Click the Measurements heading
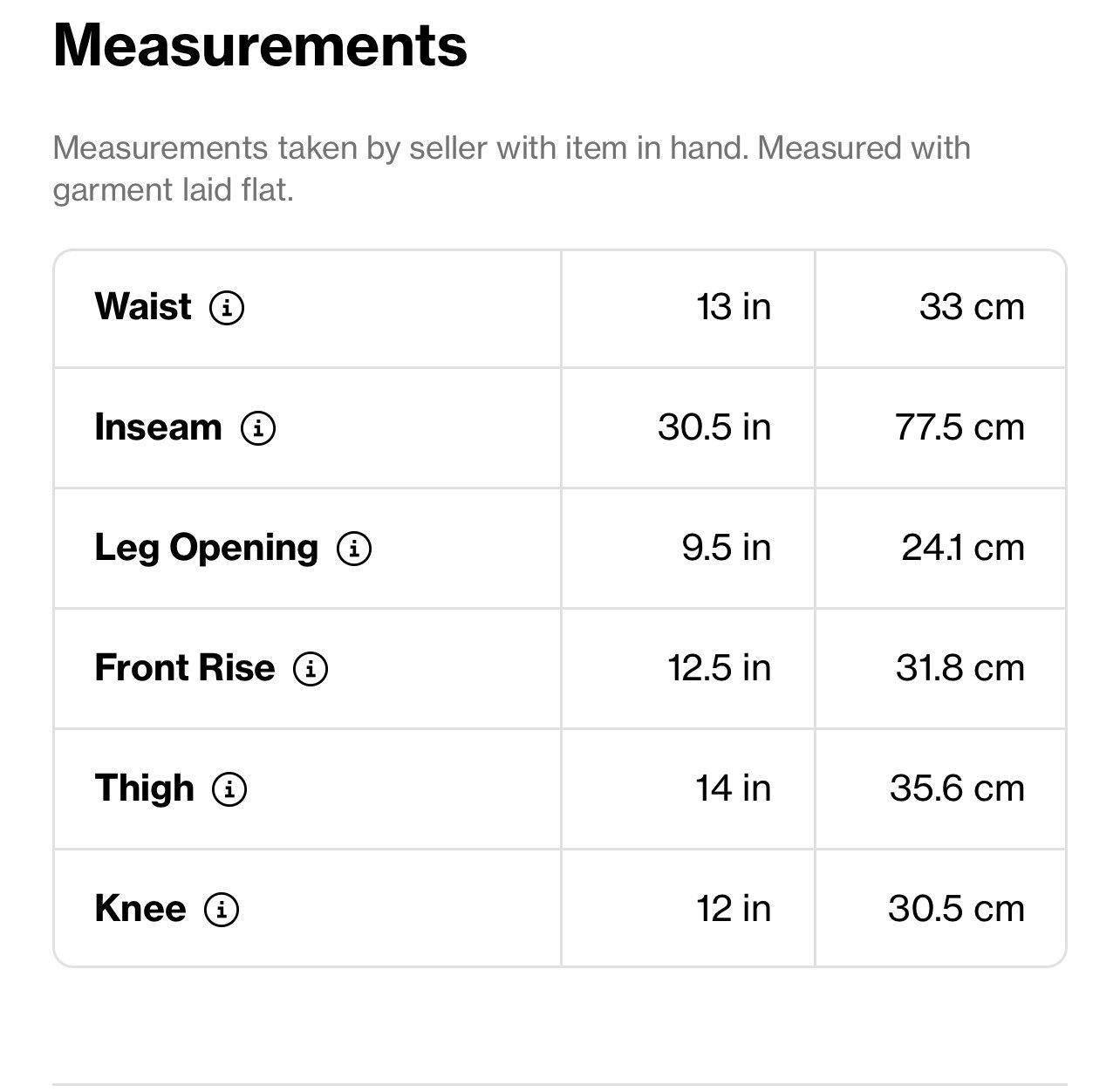The image size is (1120, 1092). point(260,44)
